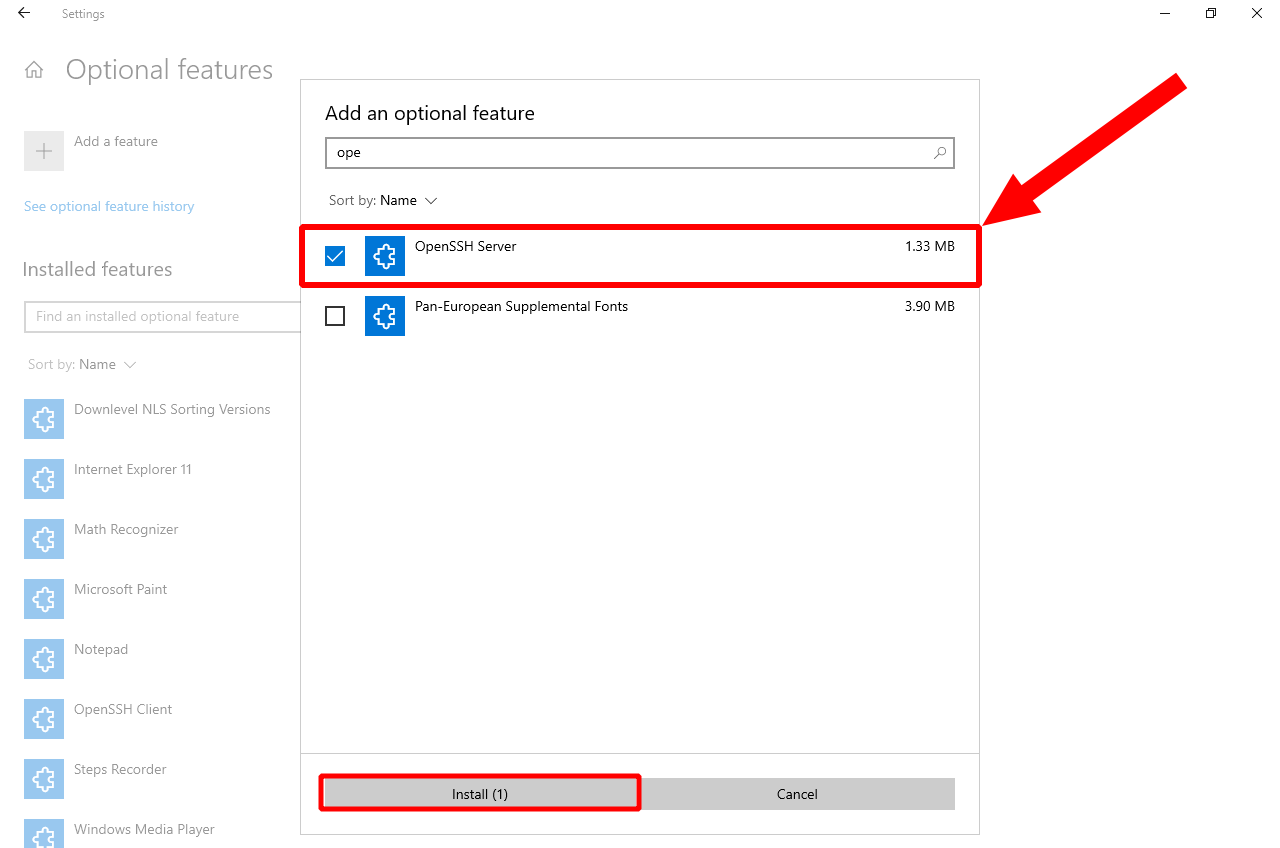
Task: Click the OpenSSH Client feature icon
Action: click(x=44, y=719)
